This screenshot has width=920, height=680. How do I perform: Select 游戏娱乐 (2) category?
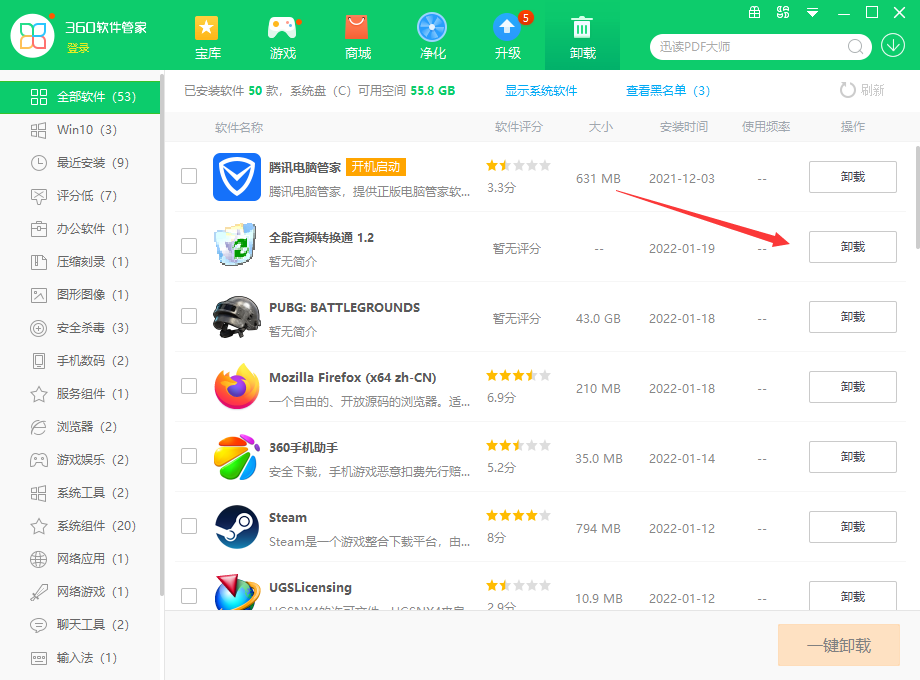[x=80, y=460]
